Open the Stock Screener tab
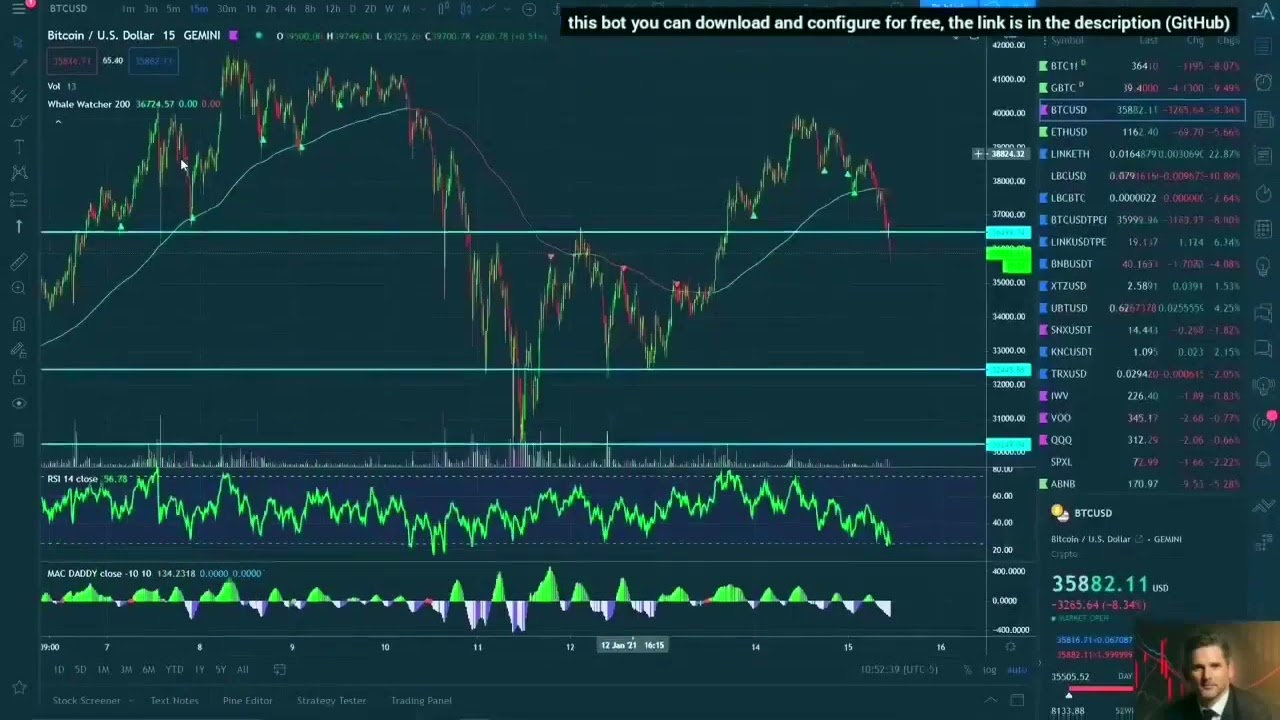1280x720 pixels. pyautogui.click(x=86, y=701)
